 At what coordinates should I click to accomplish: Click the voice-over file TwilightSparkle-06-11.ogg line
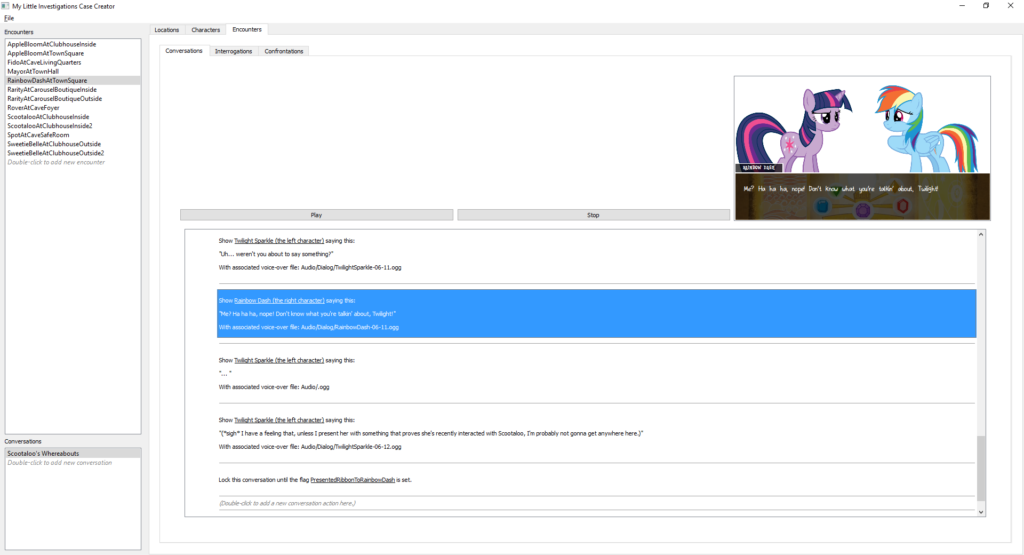tap(310, 268)
